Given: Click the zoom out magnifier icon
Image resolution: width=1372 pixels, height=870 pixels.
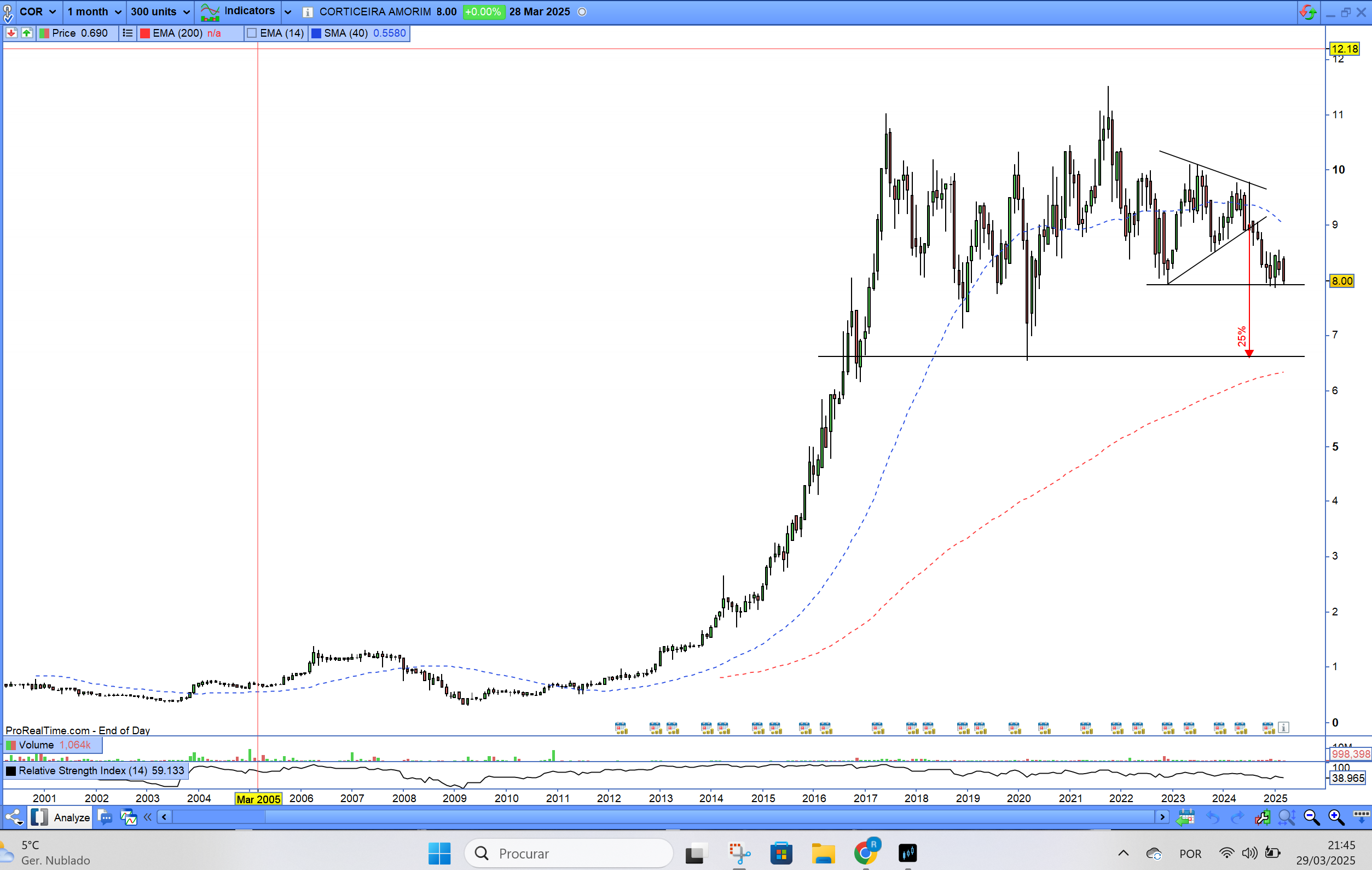Looking at the screenshot, I should (1311, 817).
